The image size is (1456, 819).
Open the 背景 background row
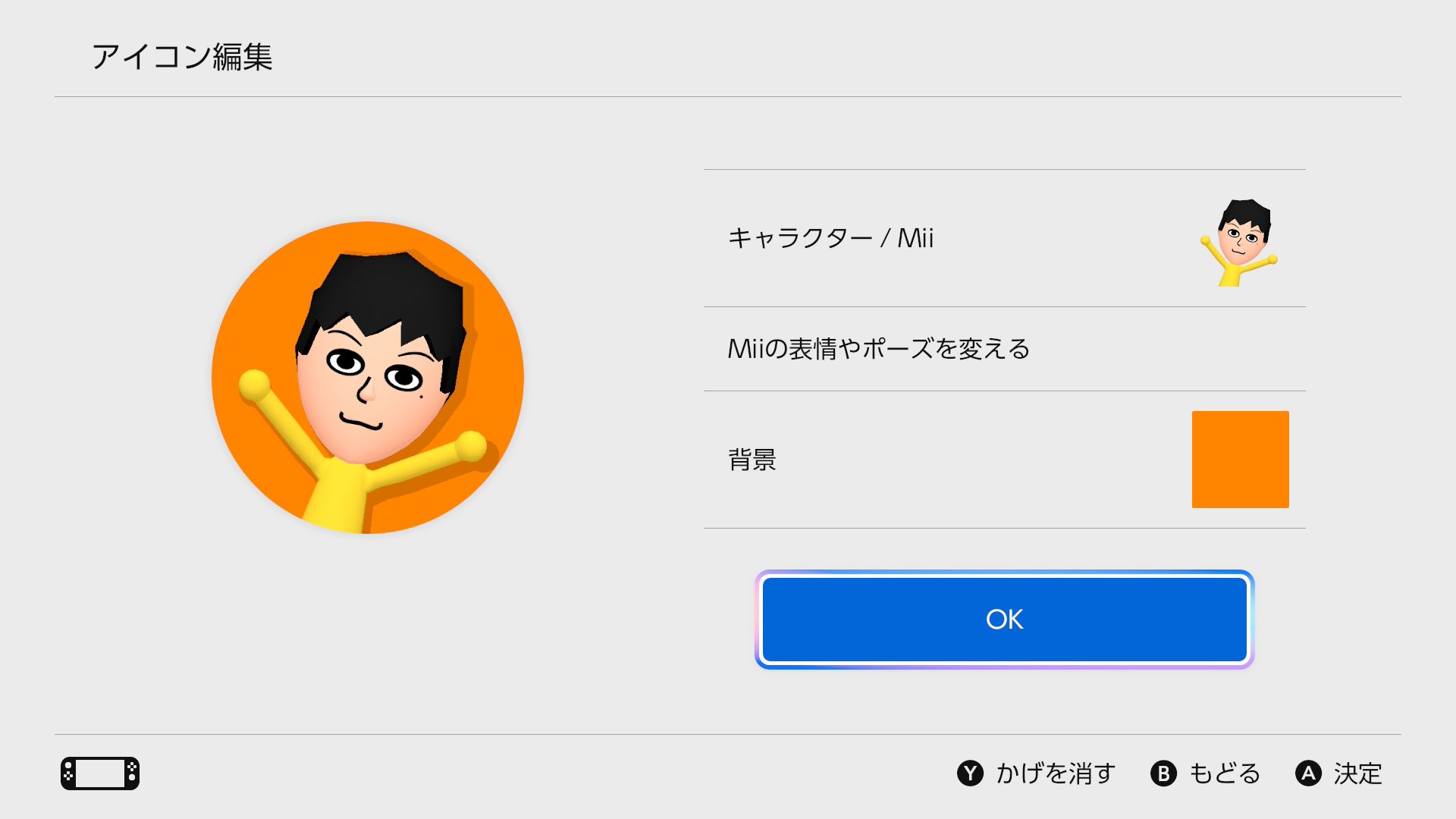coord(1005,460)
